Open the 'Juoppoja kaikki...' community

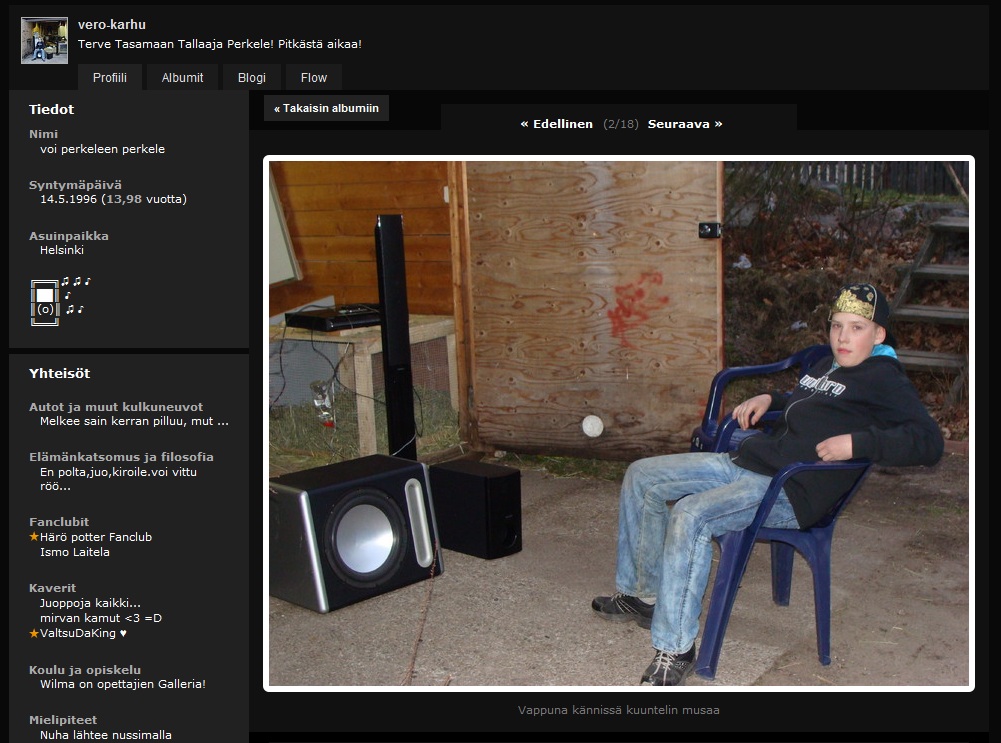(x=90, y=603)
